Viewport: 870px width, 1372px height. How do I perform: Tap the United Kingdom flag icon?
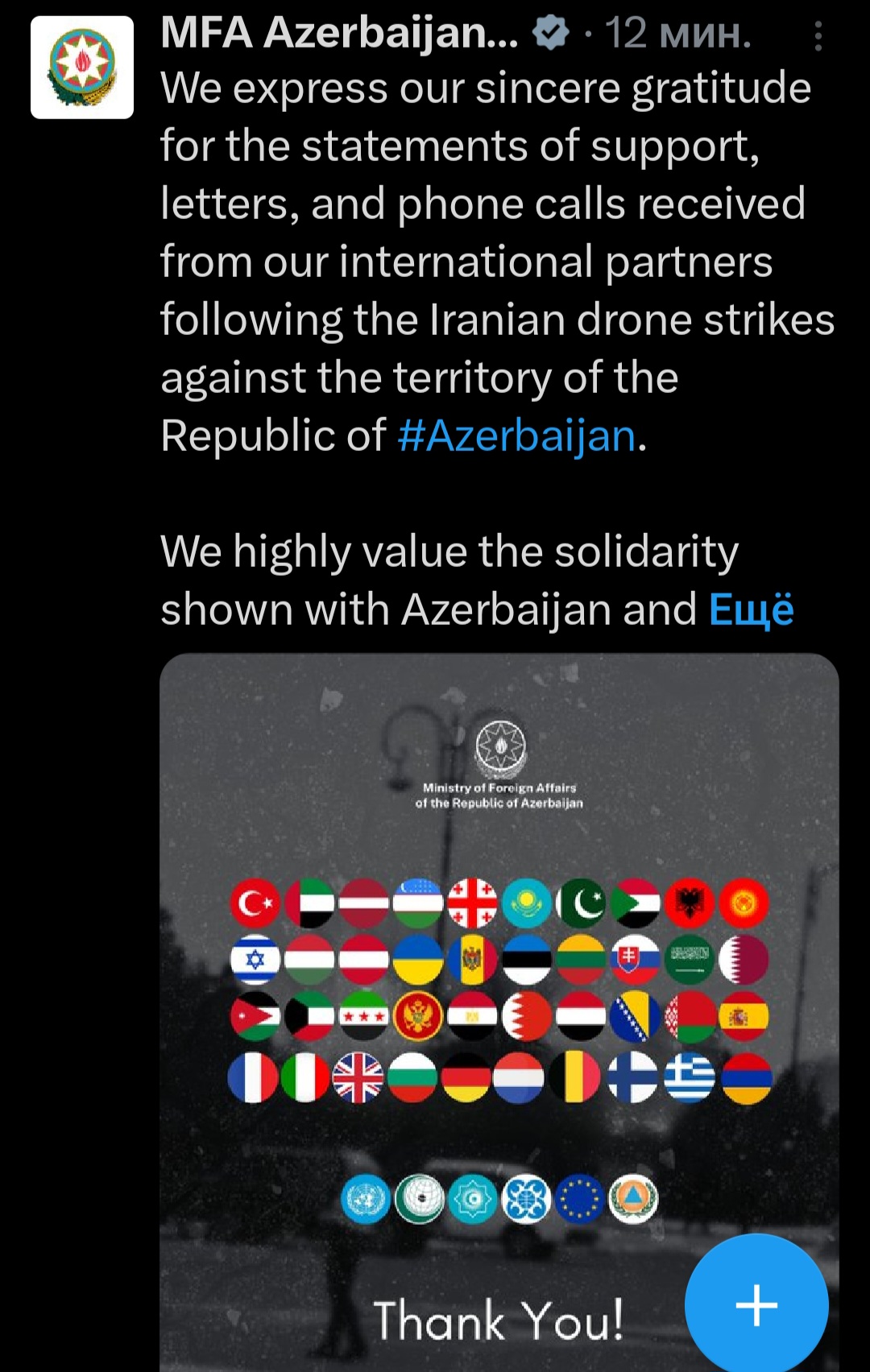tap(358, 1077)
